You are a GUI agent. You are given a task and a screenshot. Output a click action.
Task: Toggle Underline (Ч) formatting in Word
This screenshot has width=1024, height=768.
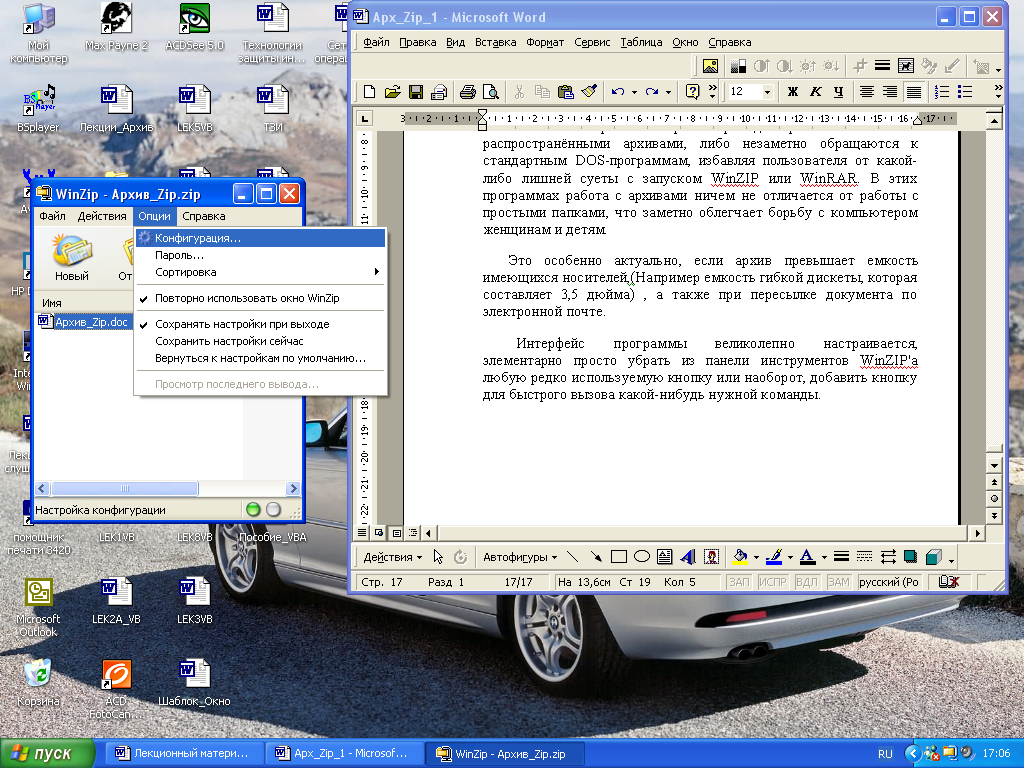[839, 92]
